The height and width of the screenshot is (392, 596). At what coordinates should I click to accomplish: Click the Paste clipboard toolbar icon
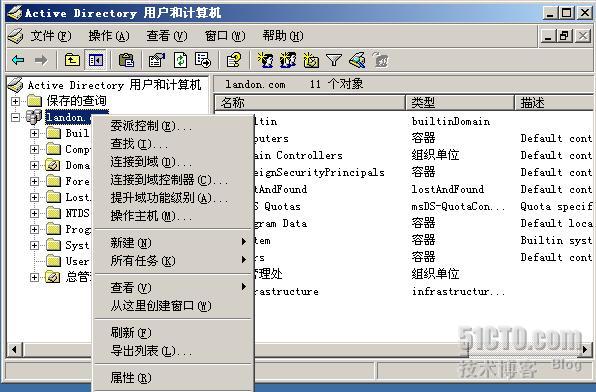tap(126, 60)
